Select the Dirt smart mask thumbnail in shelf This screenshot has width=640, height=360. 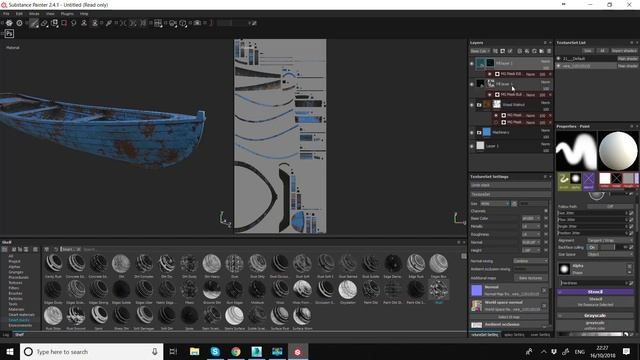pos(121,264)
